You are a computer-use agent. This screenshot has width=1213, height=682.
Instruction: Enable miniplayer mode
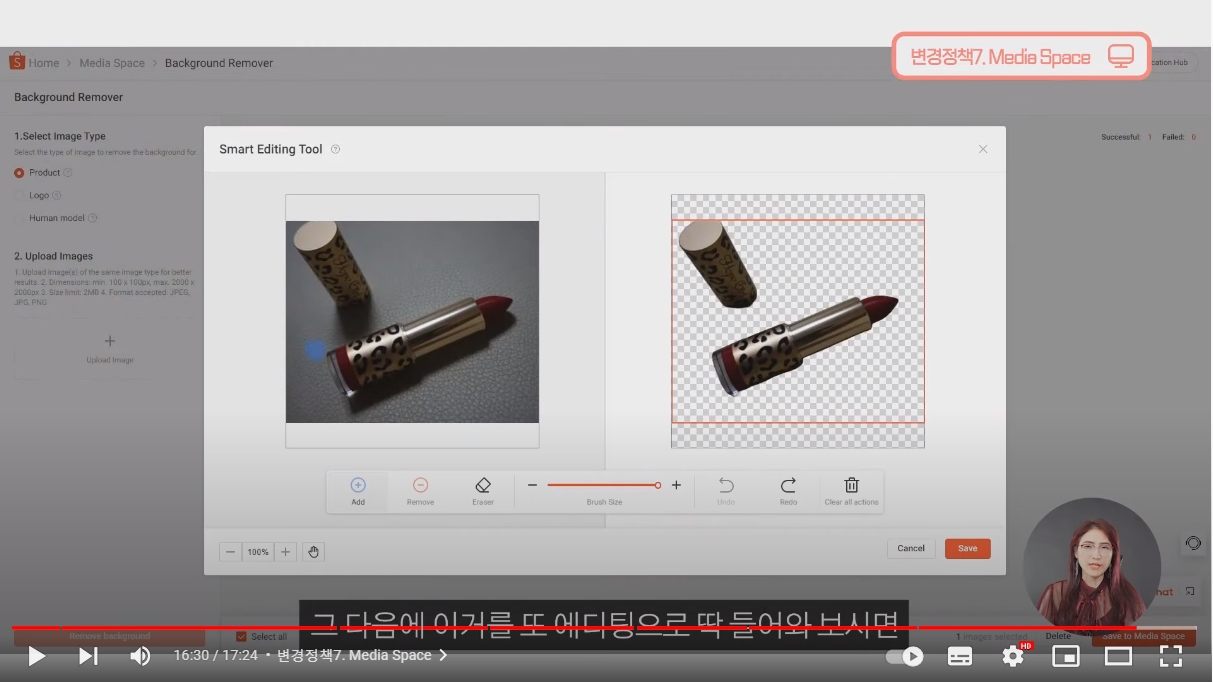click(1066, 656)
